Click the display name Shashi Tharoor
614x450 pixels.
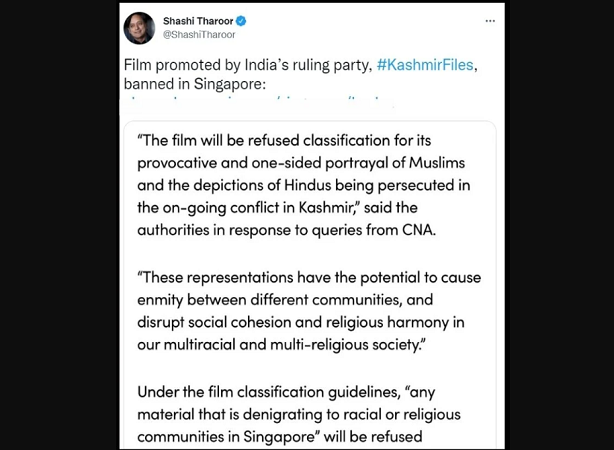(198, 21)
